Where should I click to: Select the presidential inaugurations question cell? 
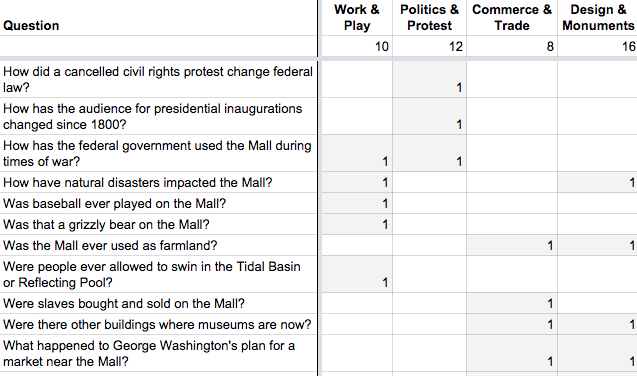tap(158, 116)
